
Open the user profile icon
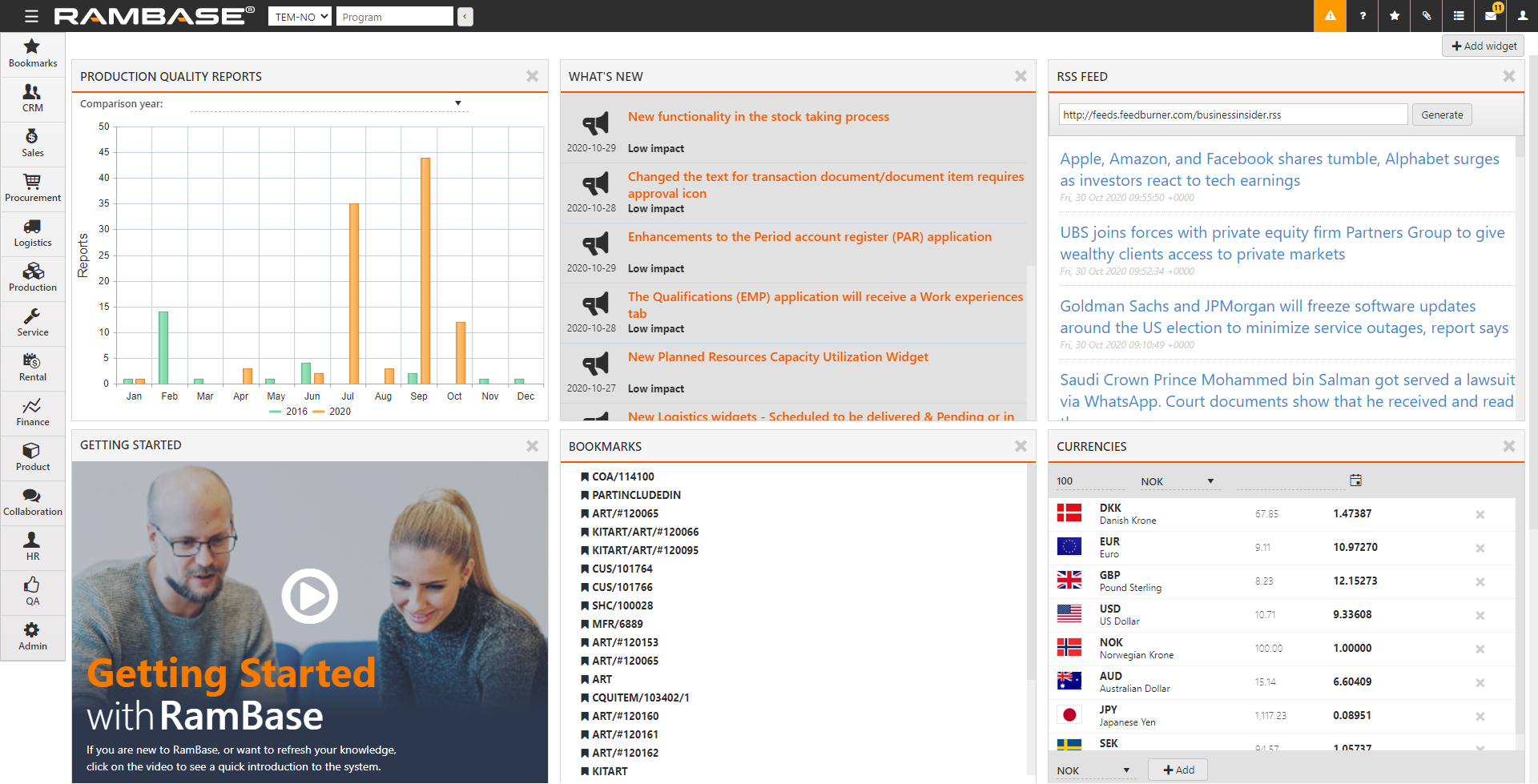[1522, 16]
